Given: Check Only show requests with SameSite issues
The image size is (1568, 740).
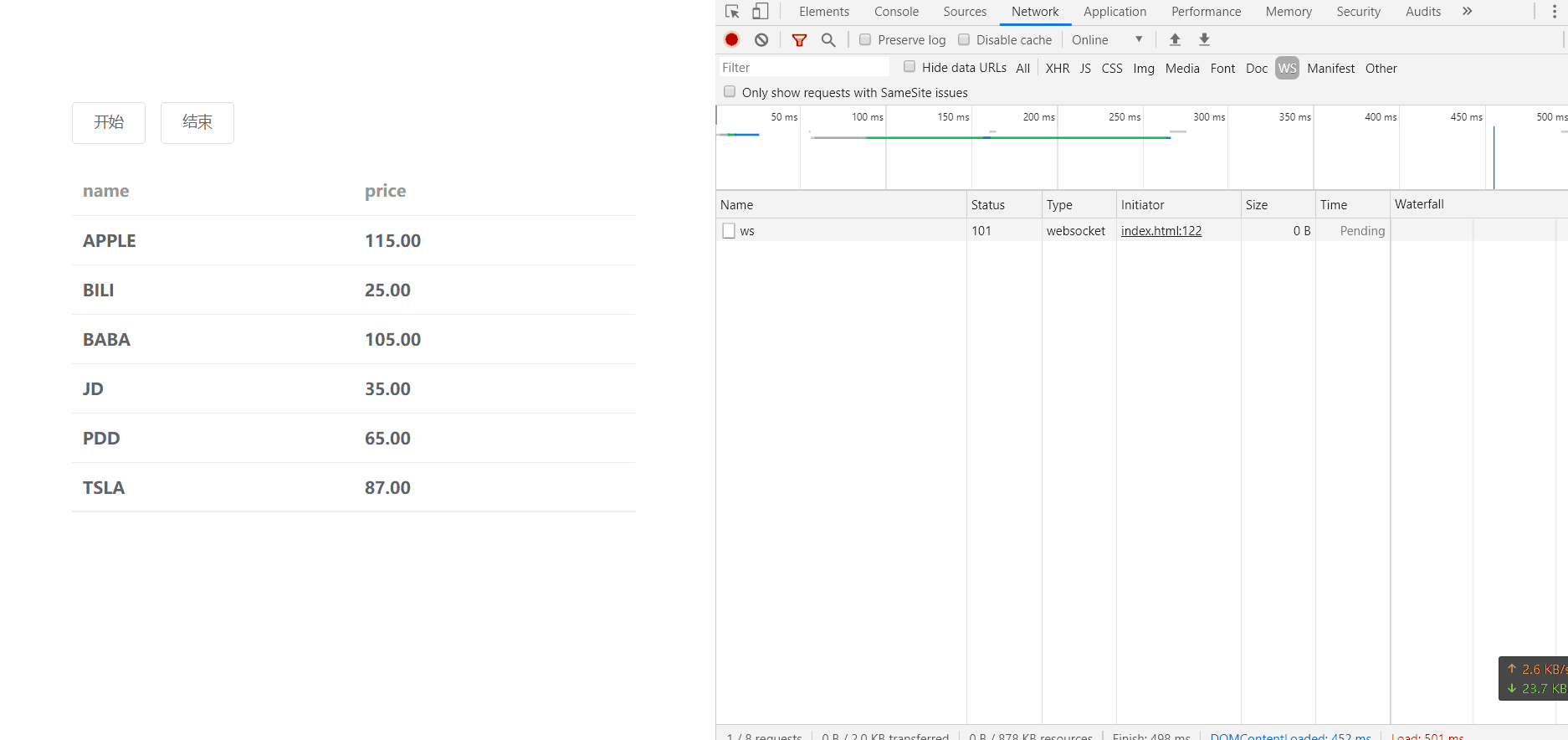Looking at the screenshot, I should click(x=730, y=92).
